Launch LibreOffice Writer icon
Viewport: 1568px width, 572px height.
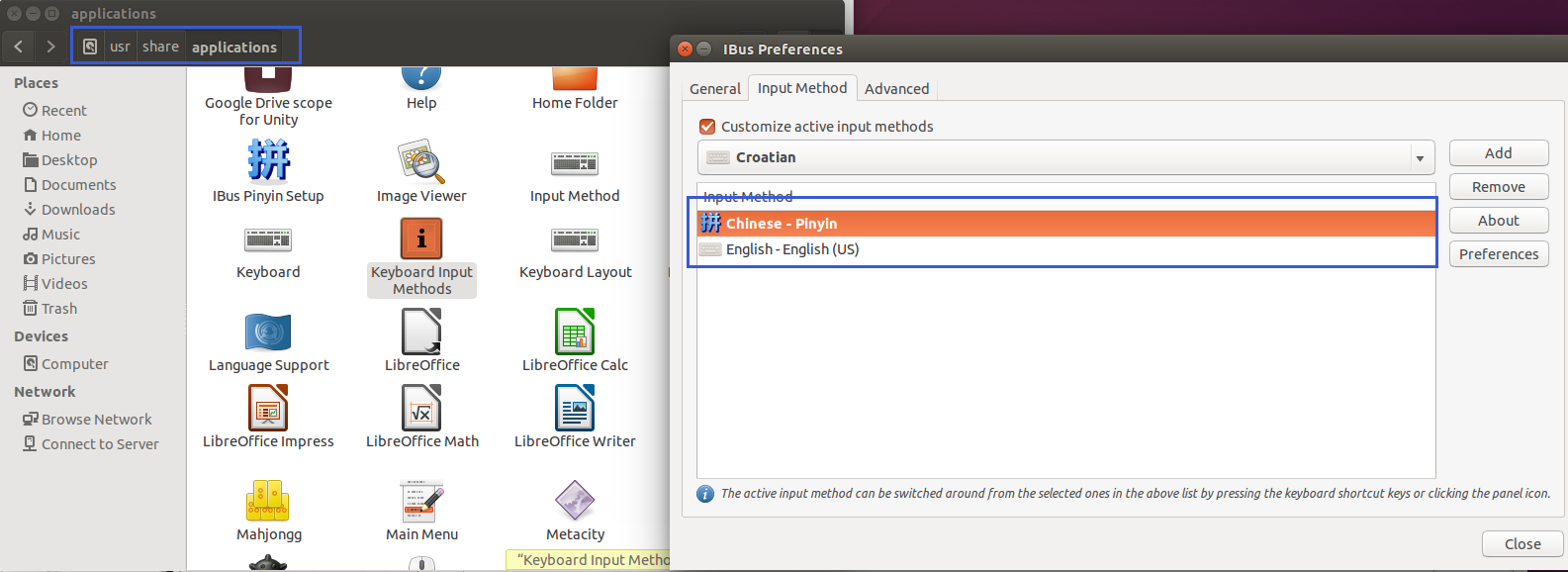click(575, 407)
